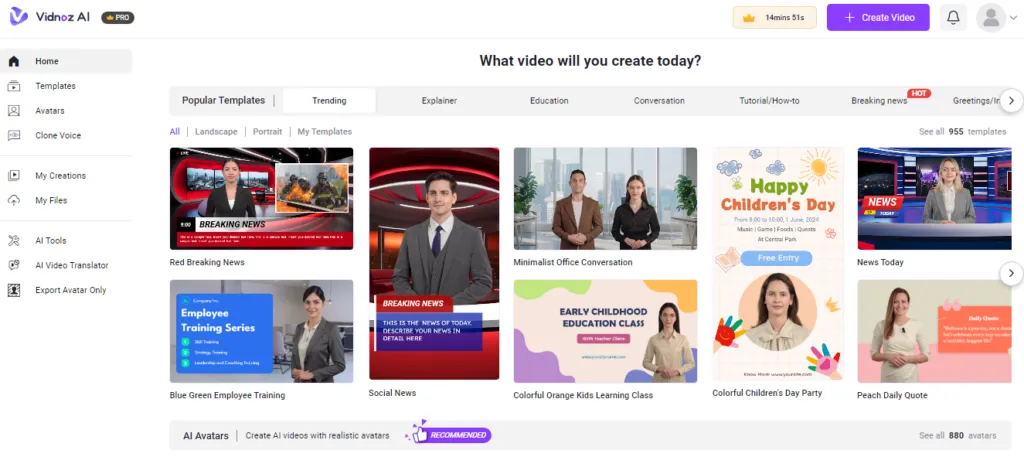Filter templates by Portrait
Image resolution: width=1024 pixels, height=457 pixels.
pos(268,132)
